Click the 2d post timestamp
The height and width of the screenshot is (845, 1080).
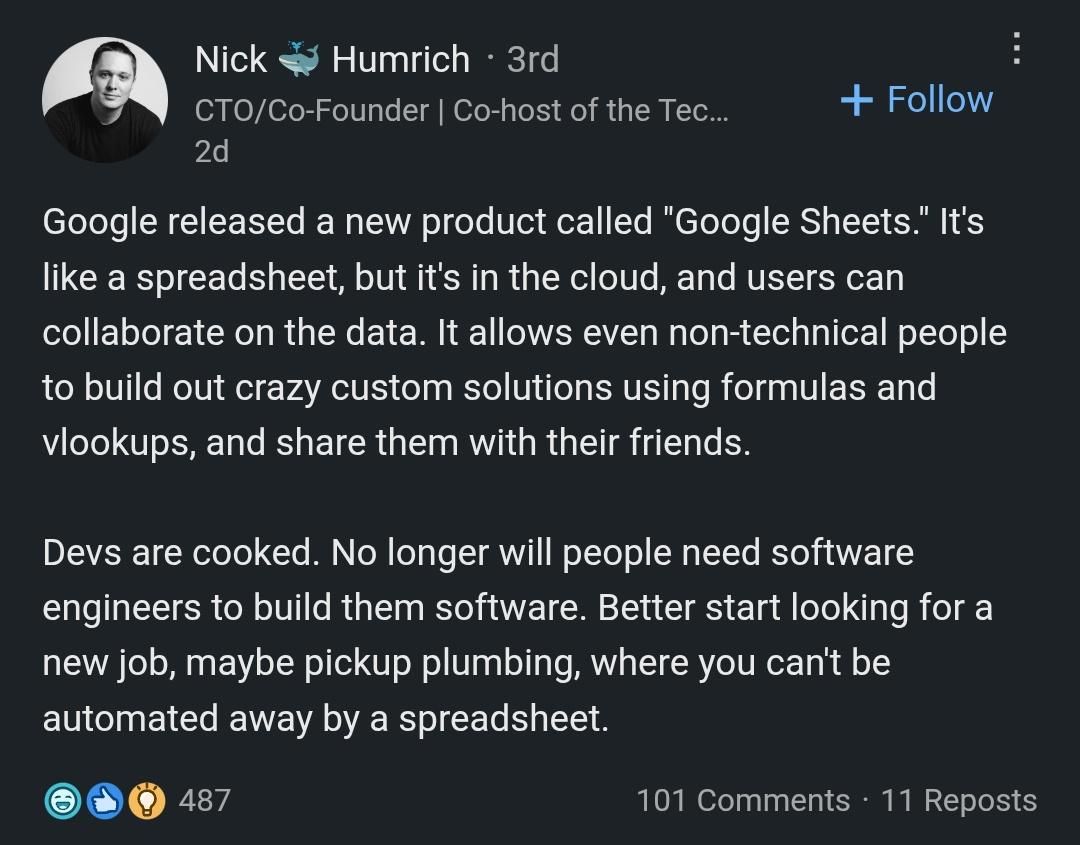(x=211, y=151)
